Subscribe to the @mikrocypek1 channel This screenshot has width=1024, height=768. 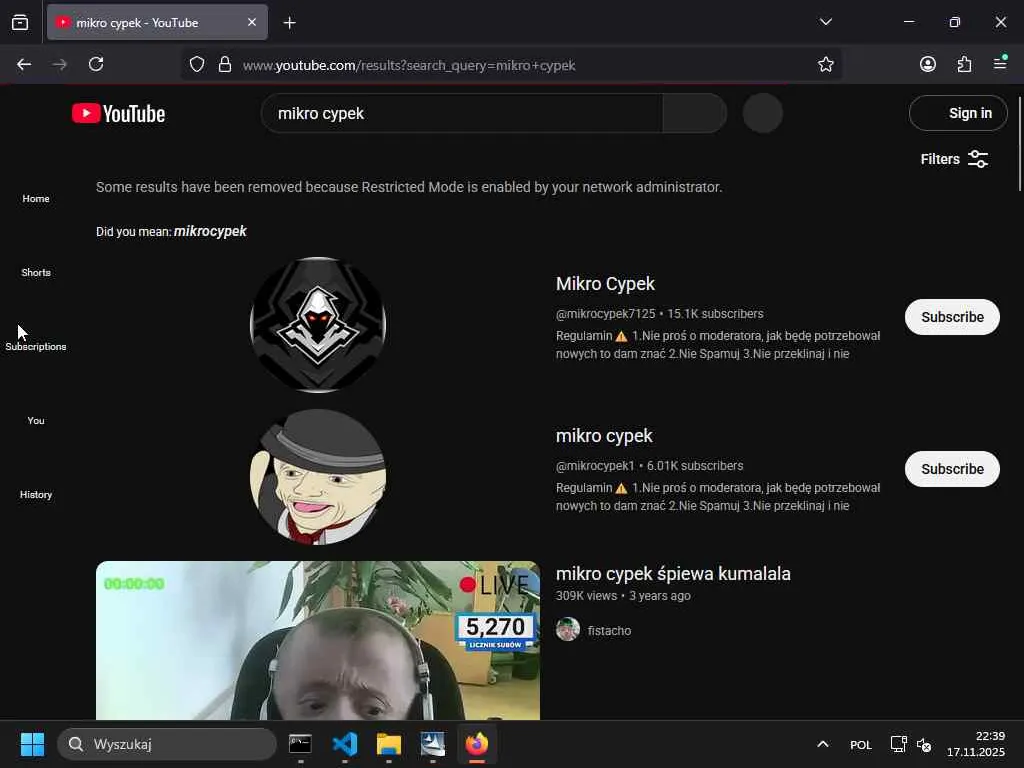click(952, 469)
